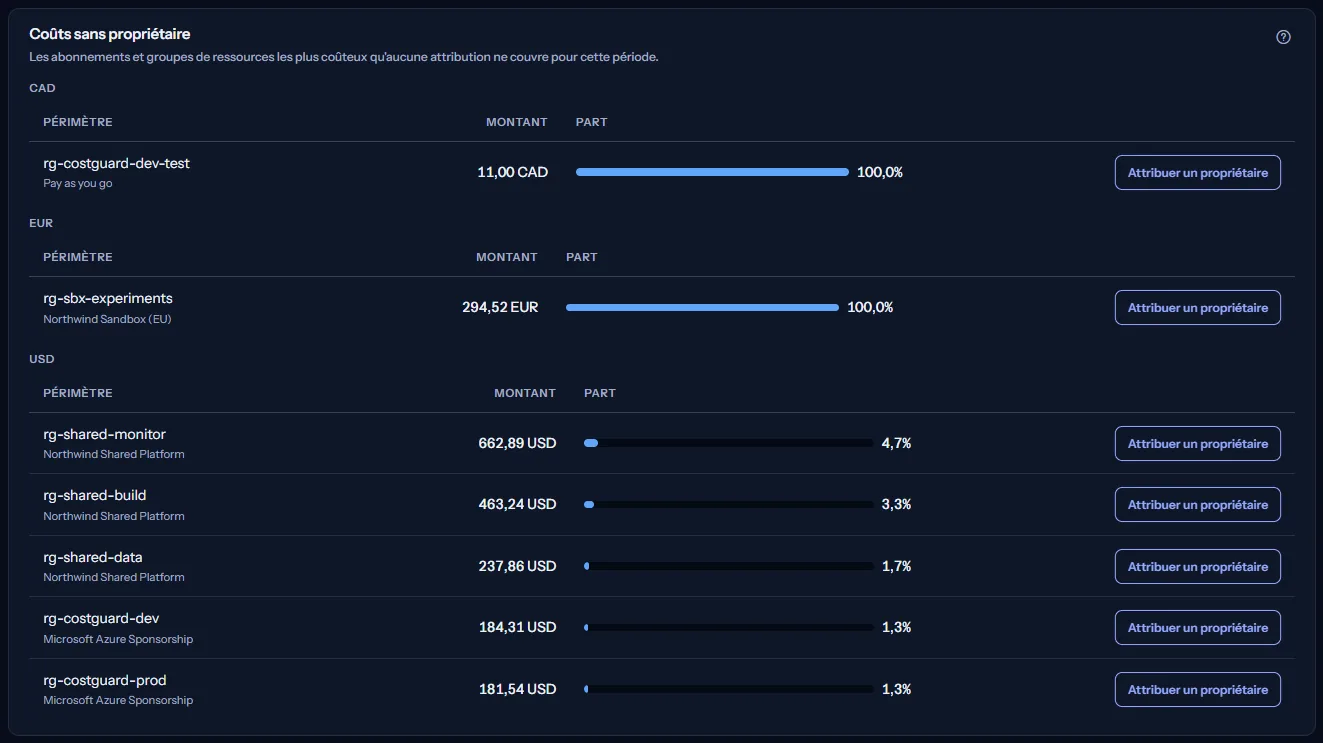1323x743 pixels.
Task: Click the 662,89 USD amount
Action: 517,443
